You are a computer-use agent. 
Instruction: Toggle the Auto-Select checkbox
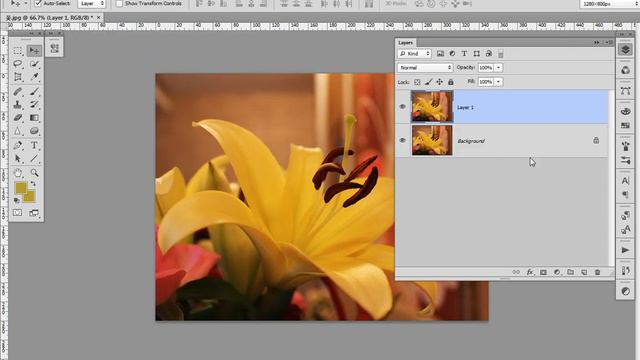[38, 3]
